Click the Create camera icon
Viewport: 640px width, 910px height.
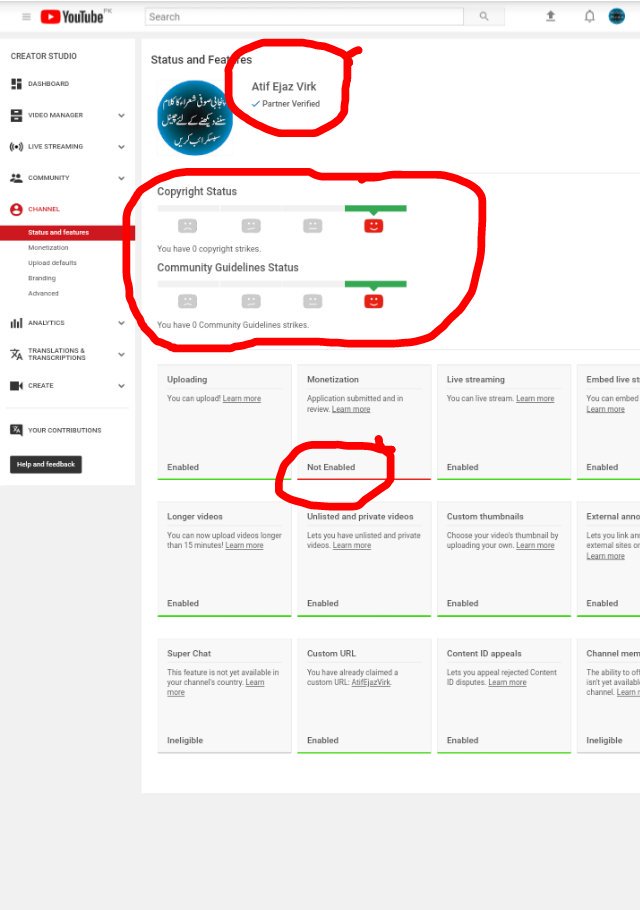(x=16, y=385)
